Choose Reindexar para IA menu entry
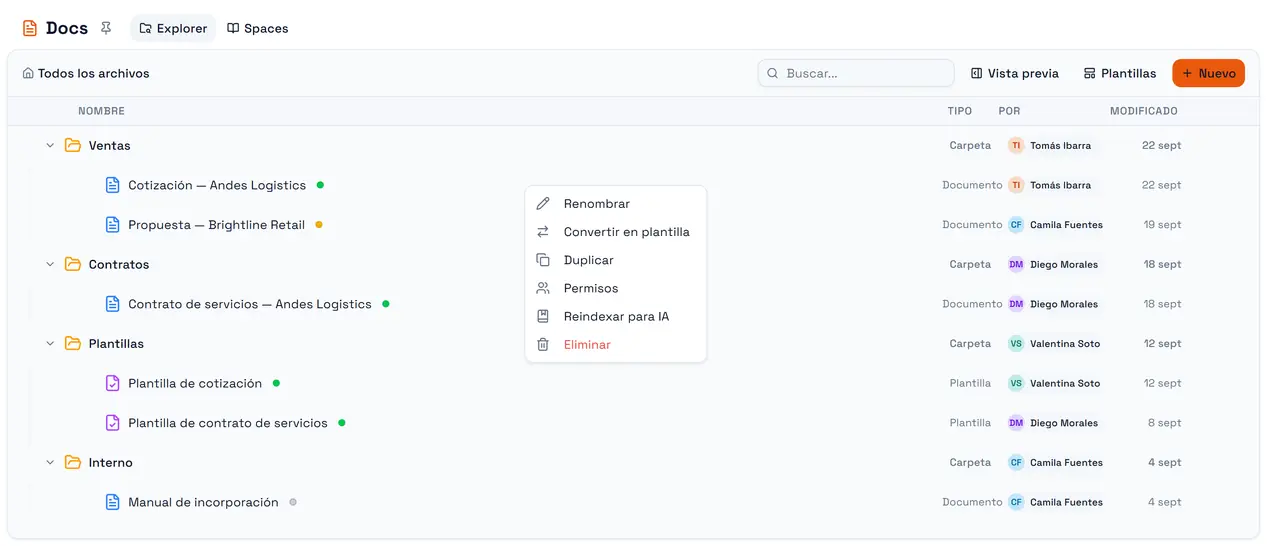 point(616,316)
